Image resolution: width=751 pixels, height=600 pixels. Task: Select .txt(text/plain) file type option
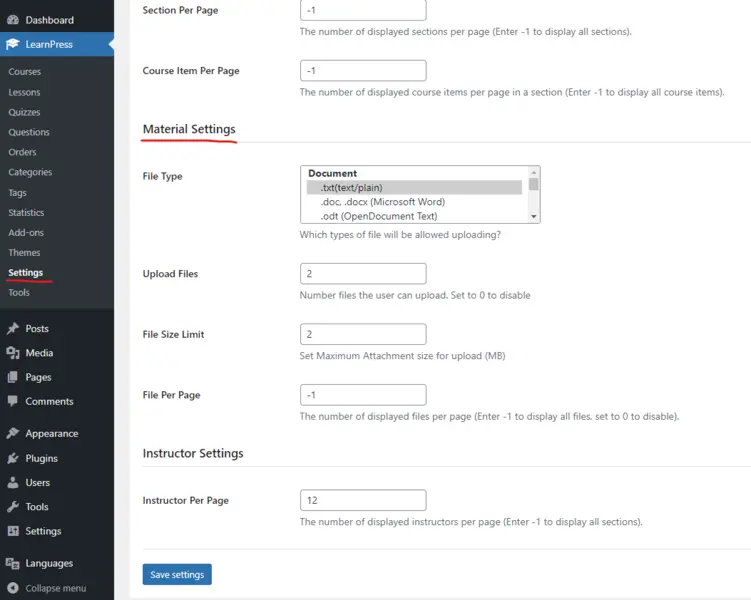[x=414, y=188]
